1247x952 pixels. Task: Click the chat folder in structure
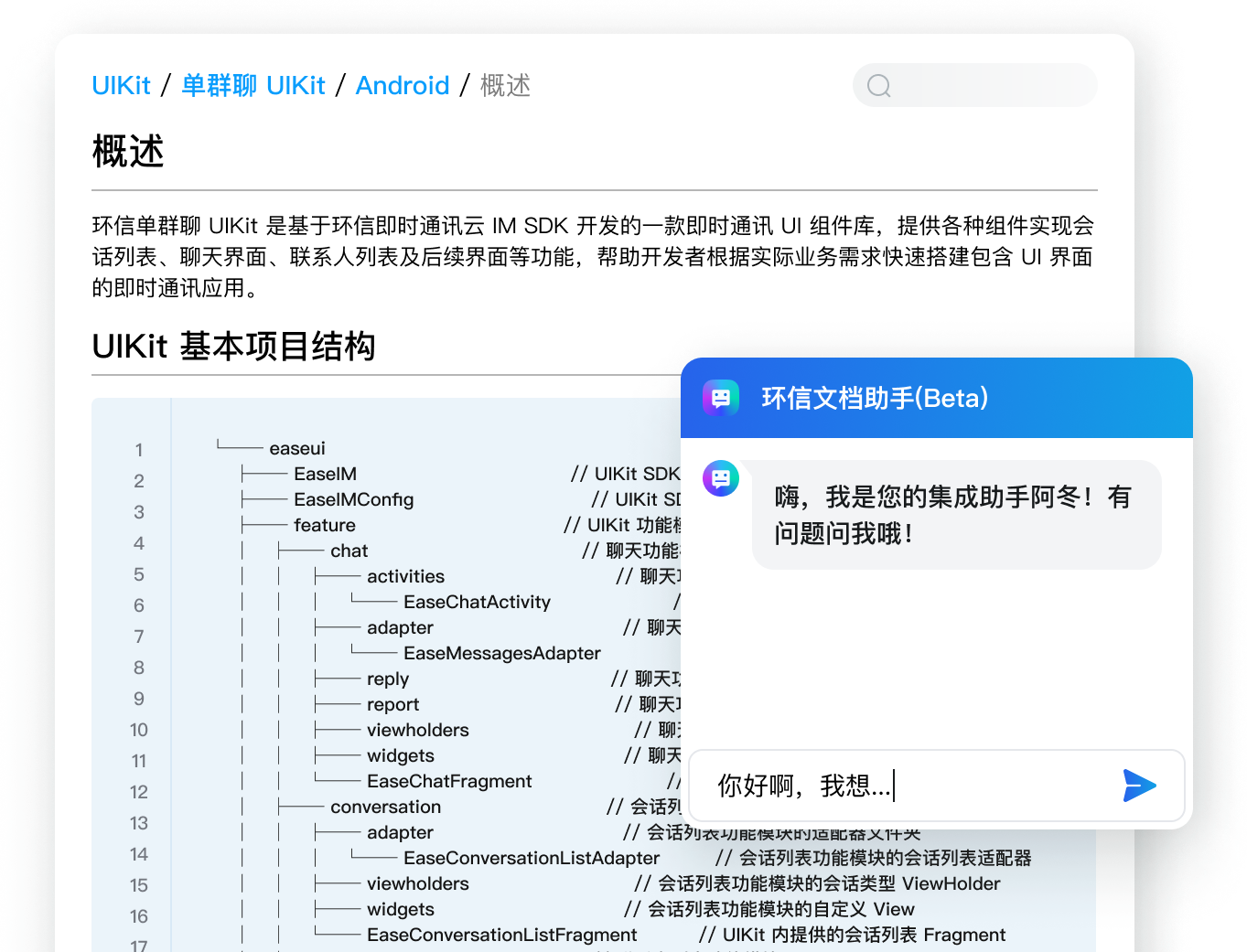coord(349,551)
